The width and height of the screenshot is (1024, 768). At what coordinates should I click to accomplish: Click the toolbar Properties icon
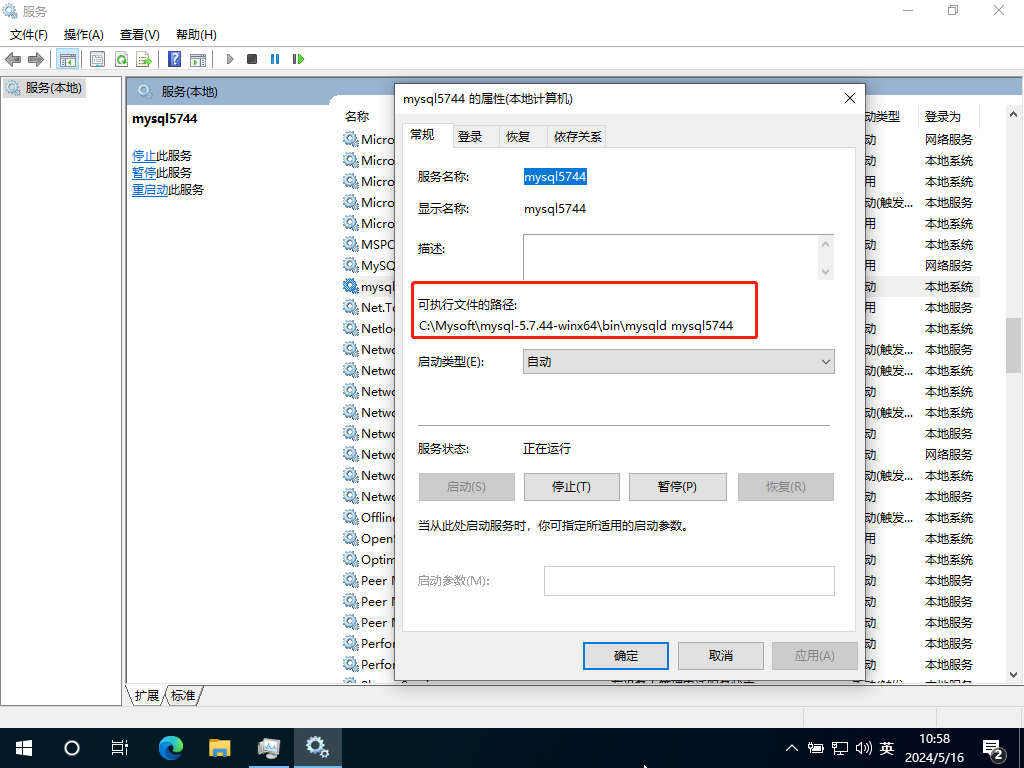coord(97,59)
